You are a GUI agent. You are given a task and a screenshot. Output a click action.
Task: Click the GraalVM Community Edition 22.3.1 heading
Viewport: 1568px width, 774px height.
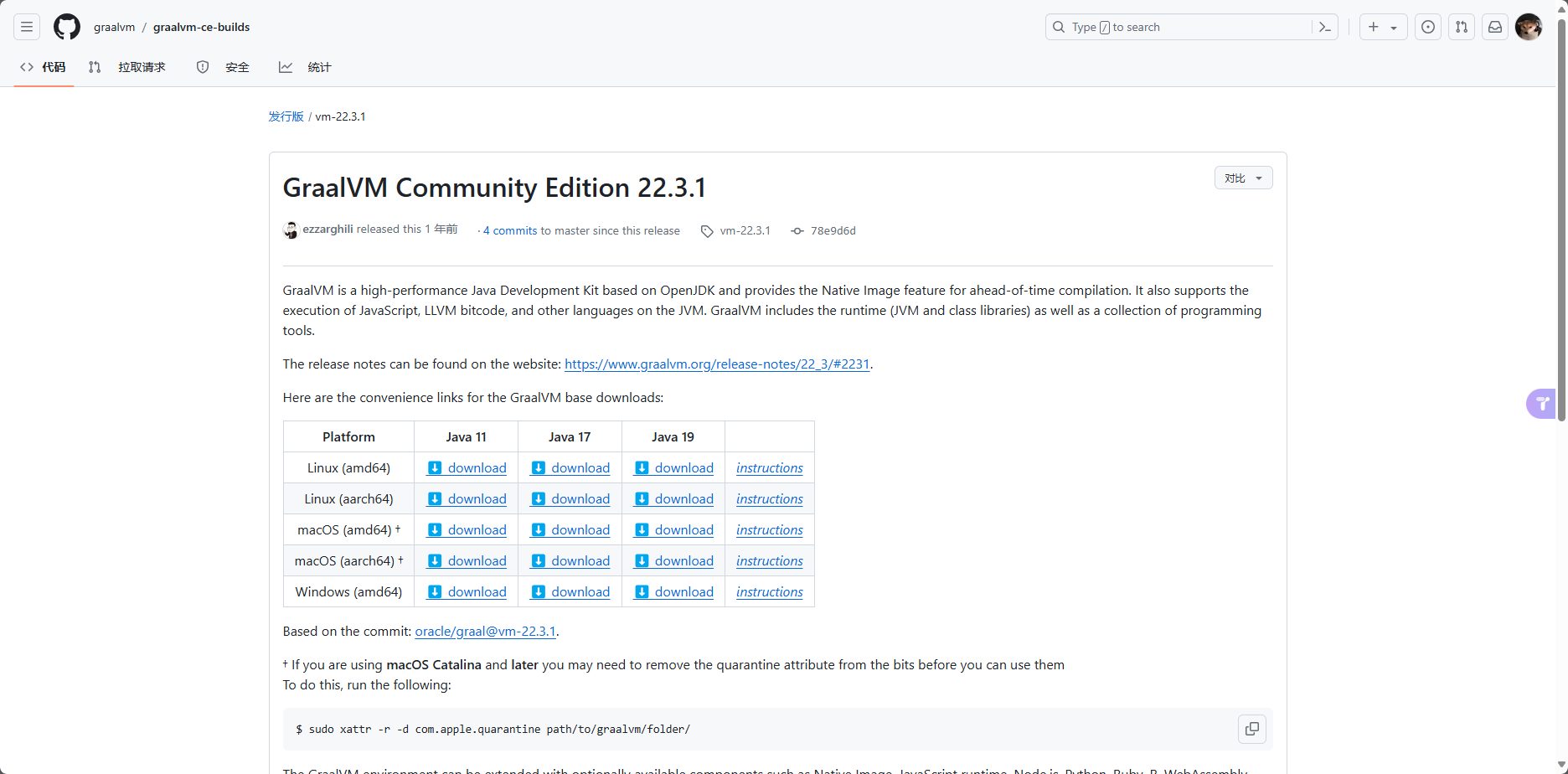494,188
